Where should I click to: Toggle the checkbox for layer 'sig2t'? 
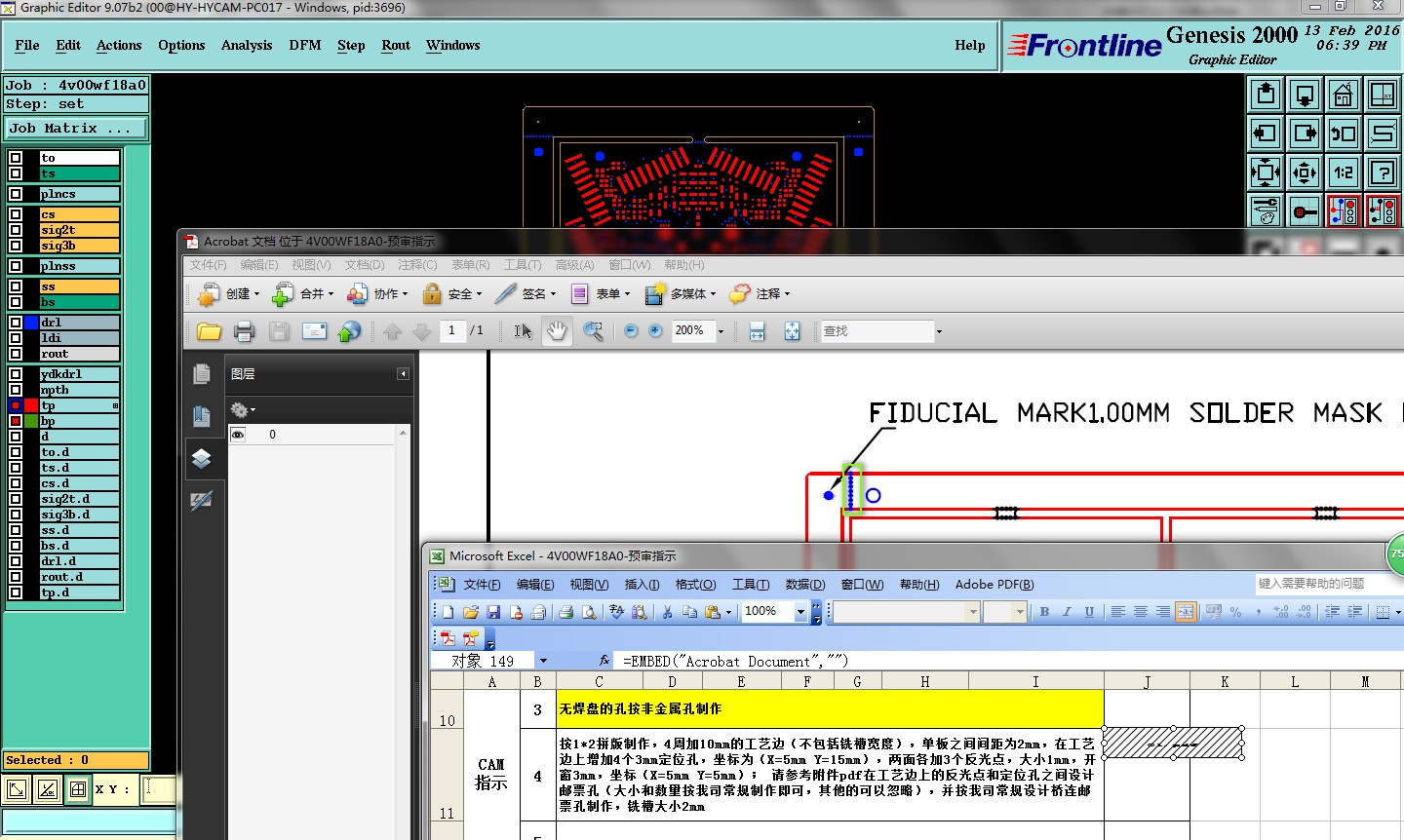pos(16,230)
